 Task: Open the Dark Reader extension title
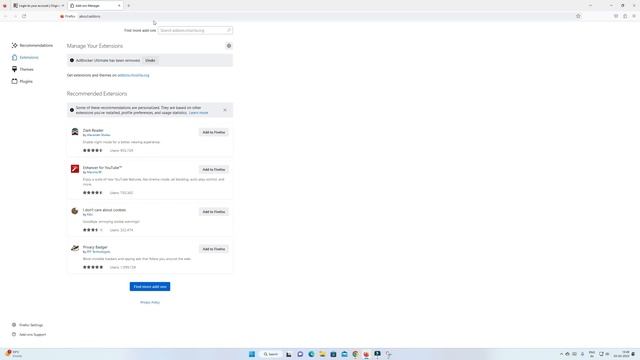[93, 130]
